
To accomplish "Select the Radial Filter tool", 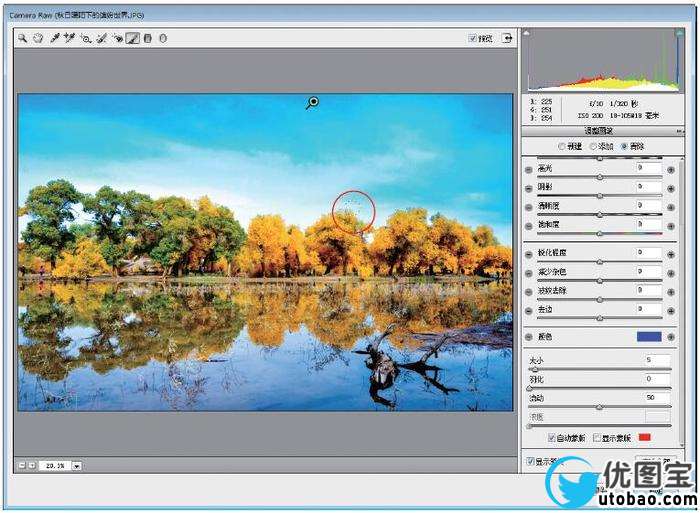I will pyautogui.click(x=163, y=38).
